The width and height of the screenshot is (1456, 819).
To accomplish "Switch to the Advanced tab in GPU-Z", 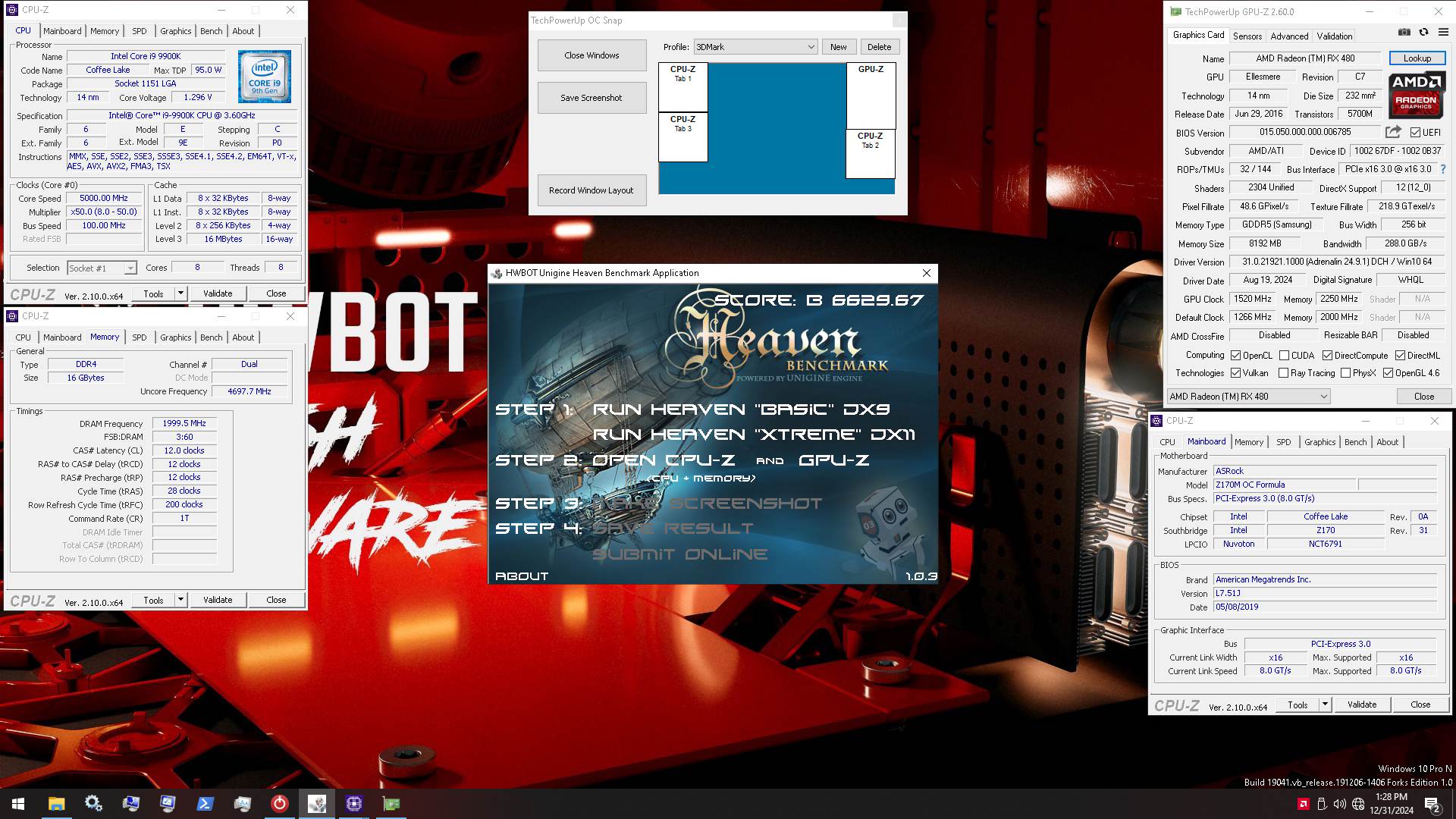I will coord(1289,36).
